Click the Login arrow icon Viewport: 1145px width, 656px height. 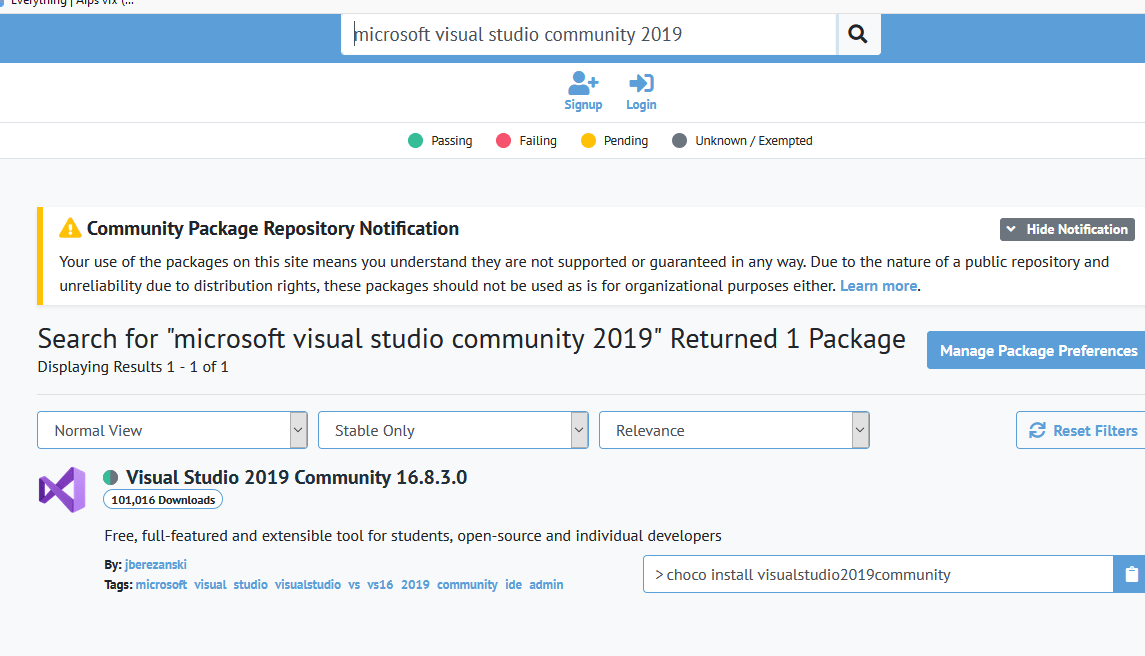tap(641, 83)
